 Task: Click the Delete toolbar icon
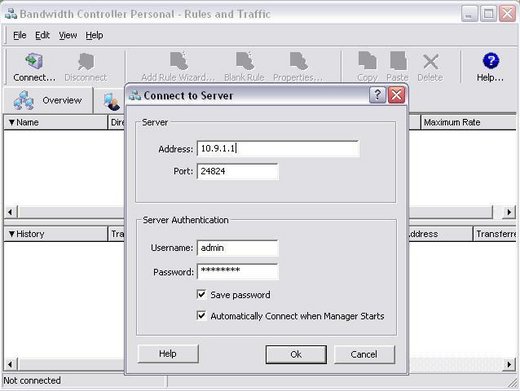pyautogui.click(x=430, y=67)
